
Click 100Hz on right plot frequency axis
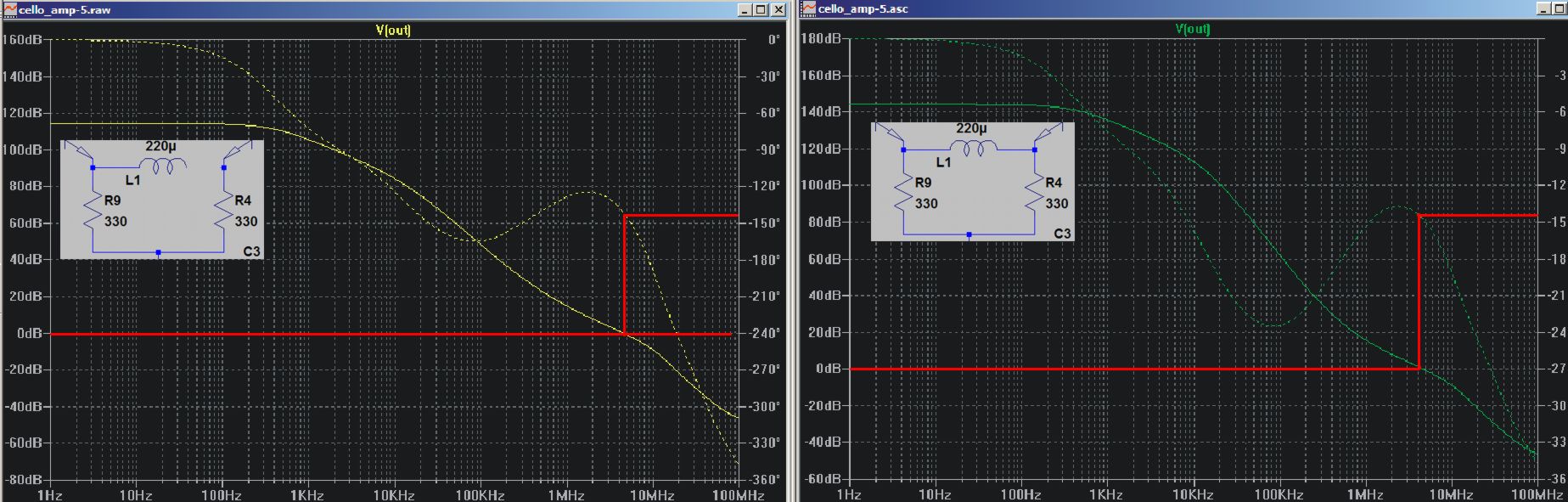coord(1021,494)
